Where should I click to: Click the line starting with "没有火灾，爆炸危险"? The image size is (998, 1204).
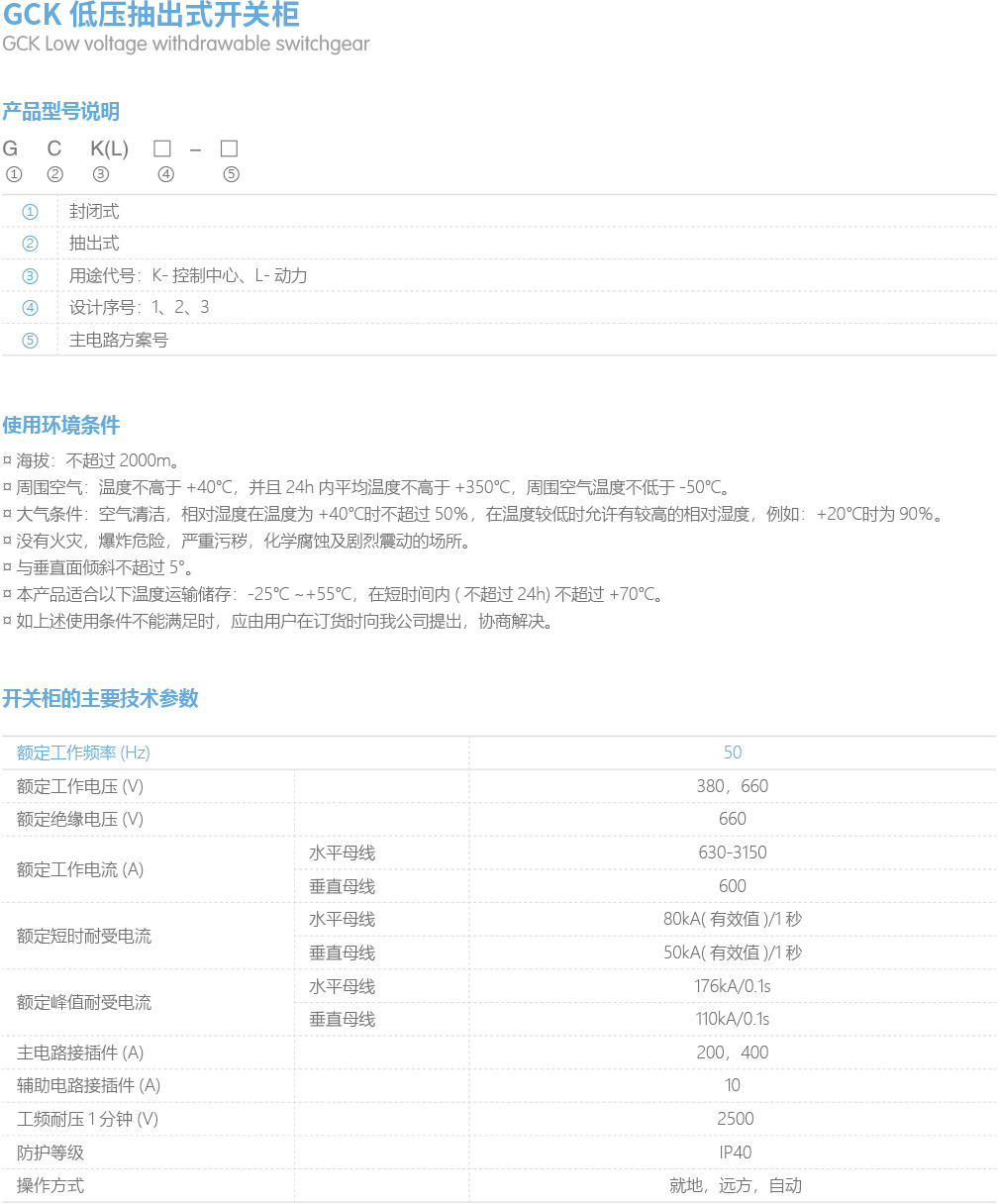237,541
